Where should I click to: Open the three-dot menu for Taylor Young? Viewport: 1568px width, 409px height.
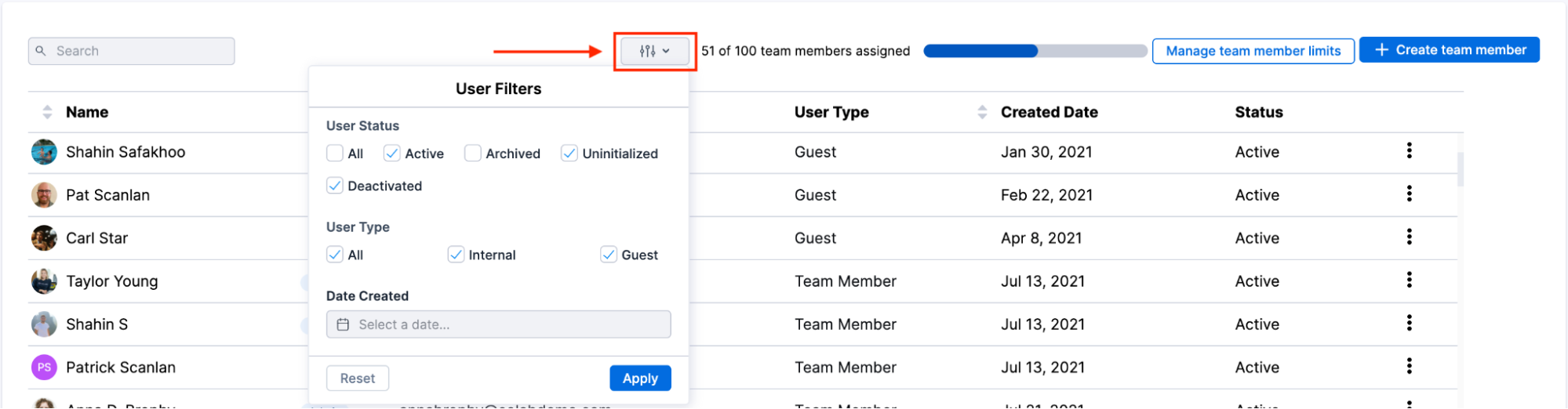pos(1409,280)
